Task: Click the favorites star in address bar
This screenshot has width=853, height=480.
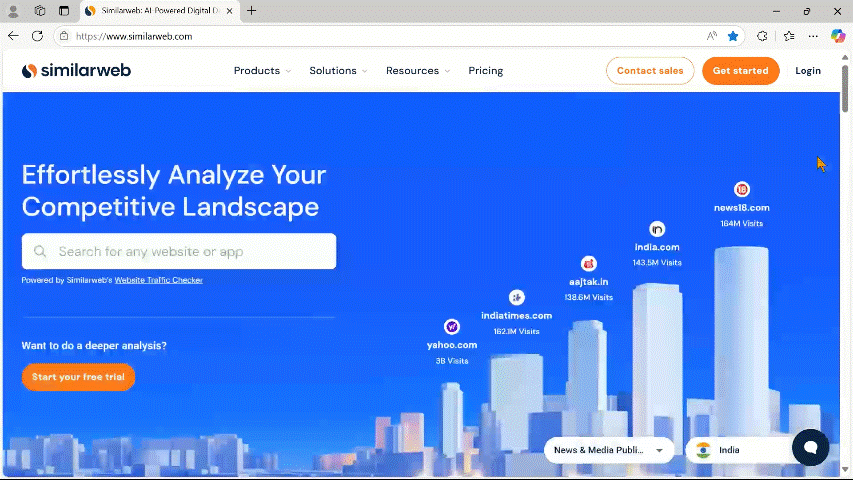Action: tap(733, 36)
